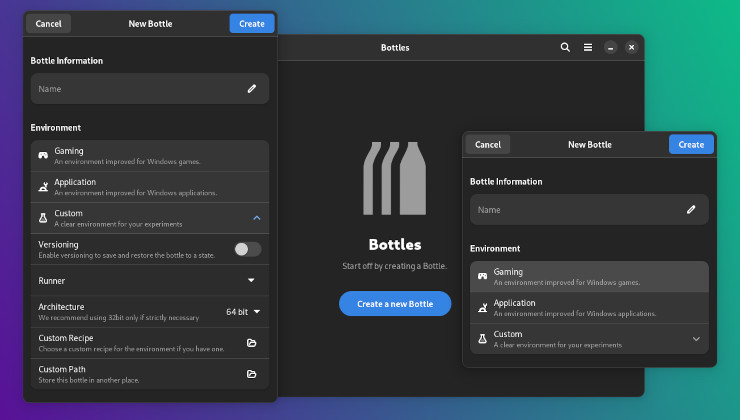Viewport: 740px width, 420px height.
Task: Select Application environment in left dialog
Action: (150, 187)
